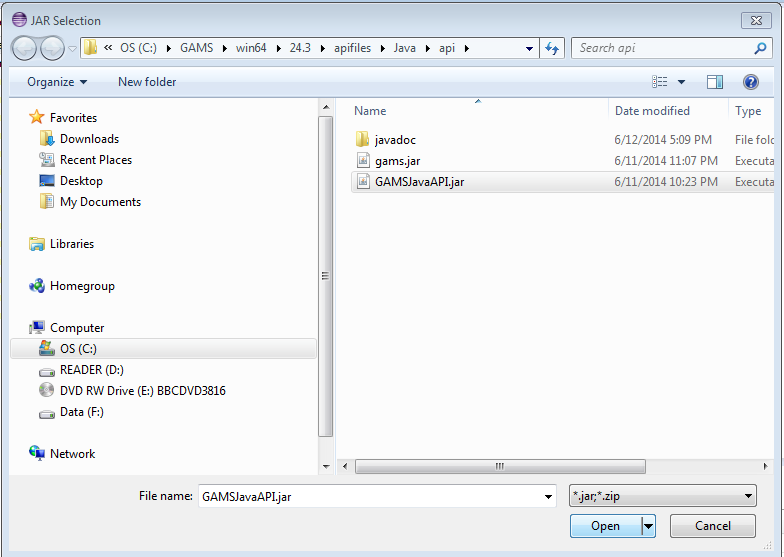This screenshot has width=784, height=557.
Task: Open the Organize dropdown menu
Action: [57, 82]
